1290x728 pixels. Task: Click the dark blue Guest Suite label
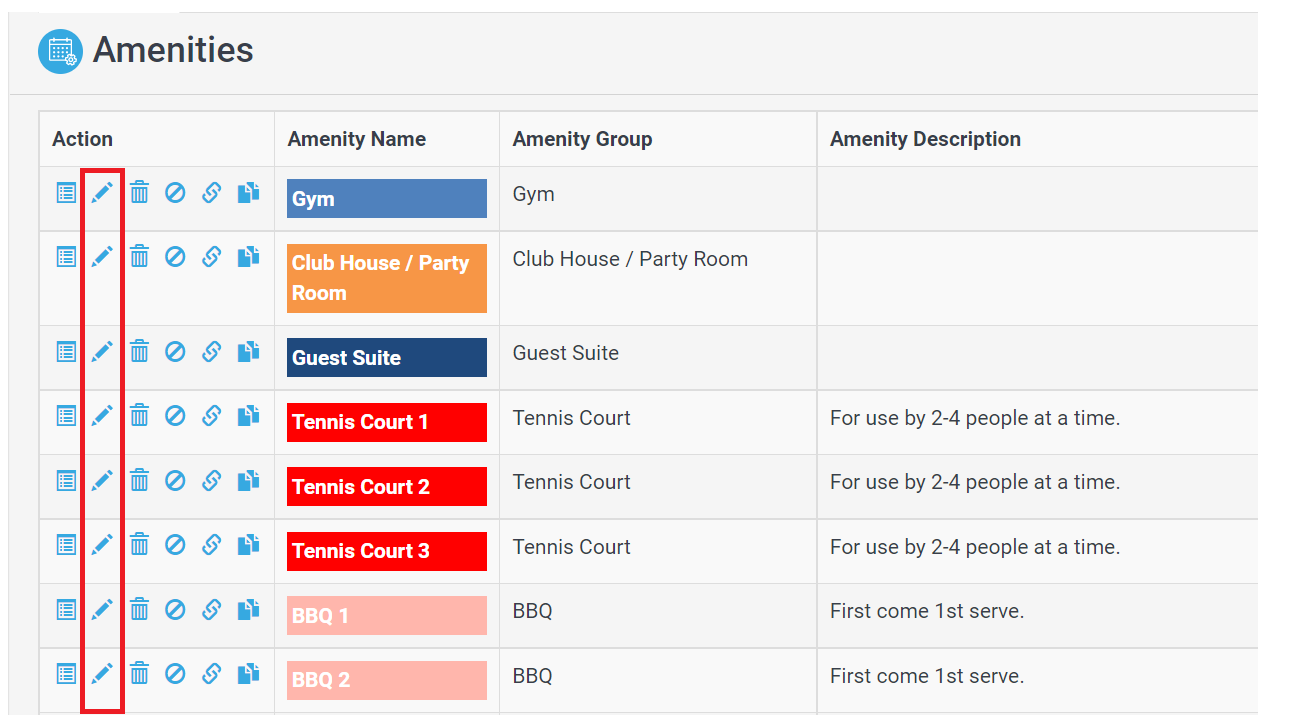tap(386, 358)
